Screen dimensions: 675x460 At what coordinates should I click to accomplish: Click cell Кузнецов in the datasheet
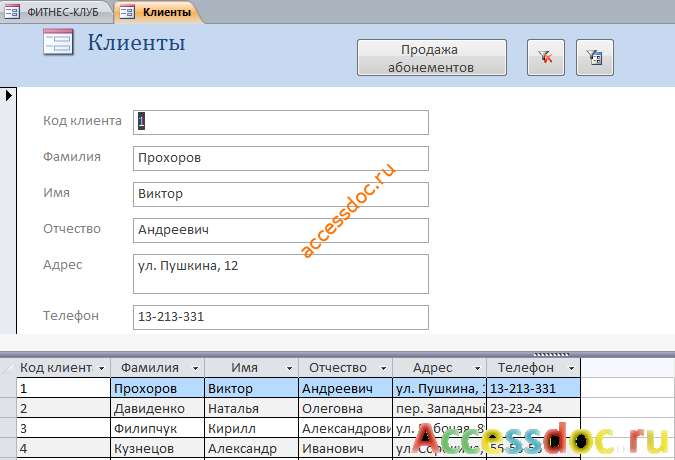pyautogui.click(x=158, y=448)
